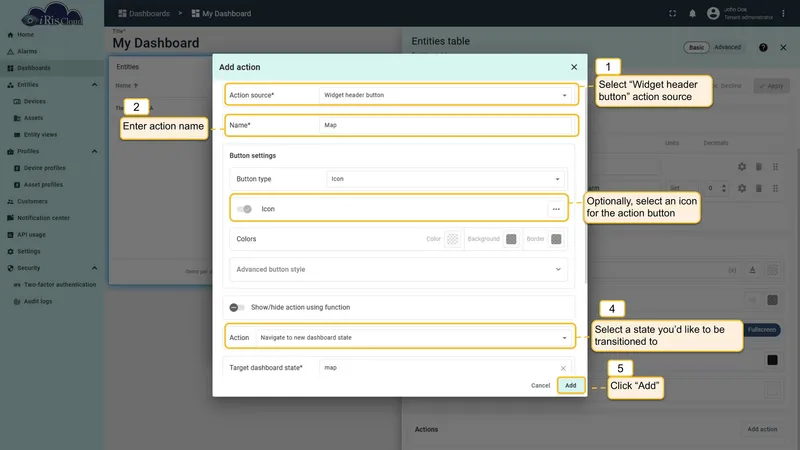Screen dimensions: 800x450
Task: Delete the second column row
Action: [759, 188]
